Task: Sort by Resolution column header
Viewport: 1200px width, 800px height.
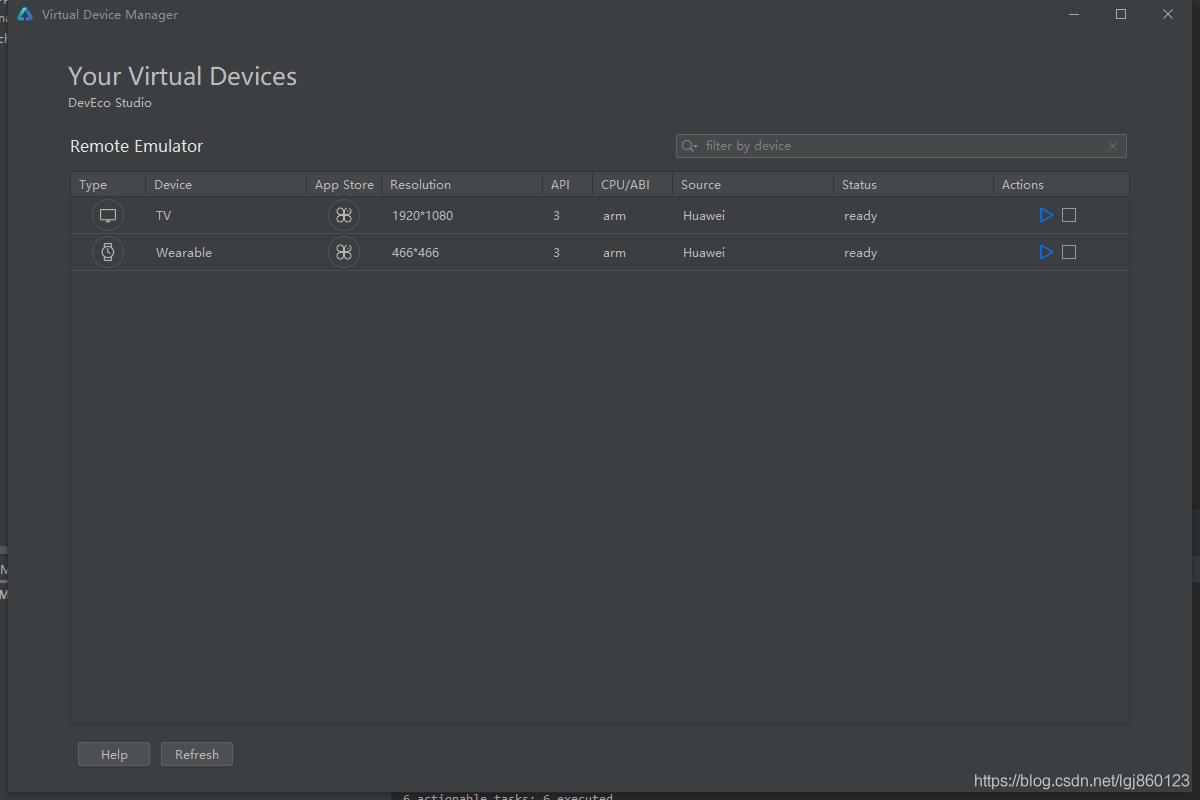Action: [x=462, y=184]
